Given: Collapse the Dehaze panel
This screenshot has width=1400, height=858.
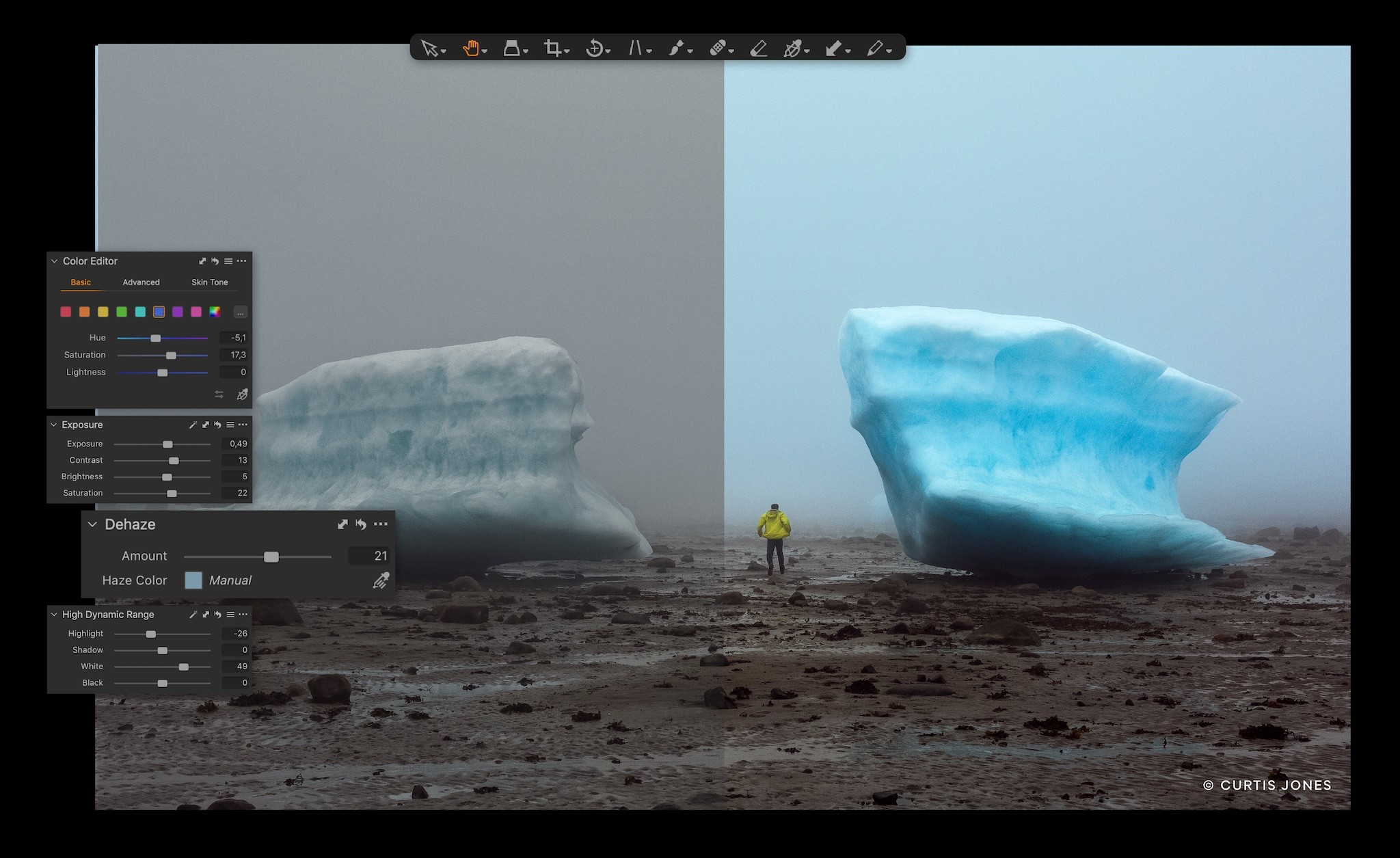Looking at the screenshot, I should pos(92,524).
